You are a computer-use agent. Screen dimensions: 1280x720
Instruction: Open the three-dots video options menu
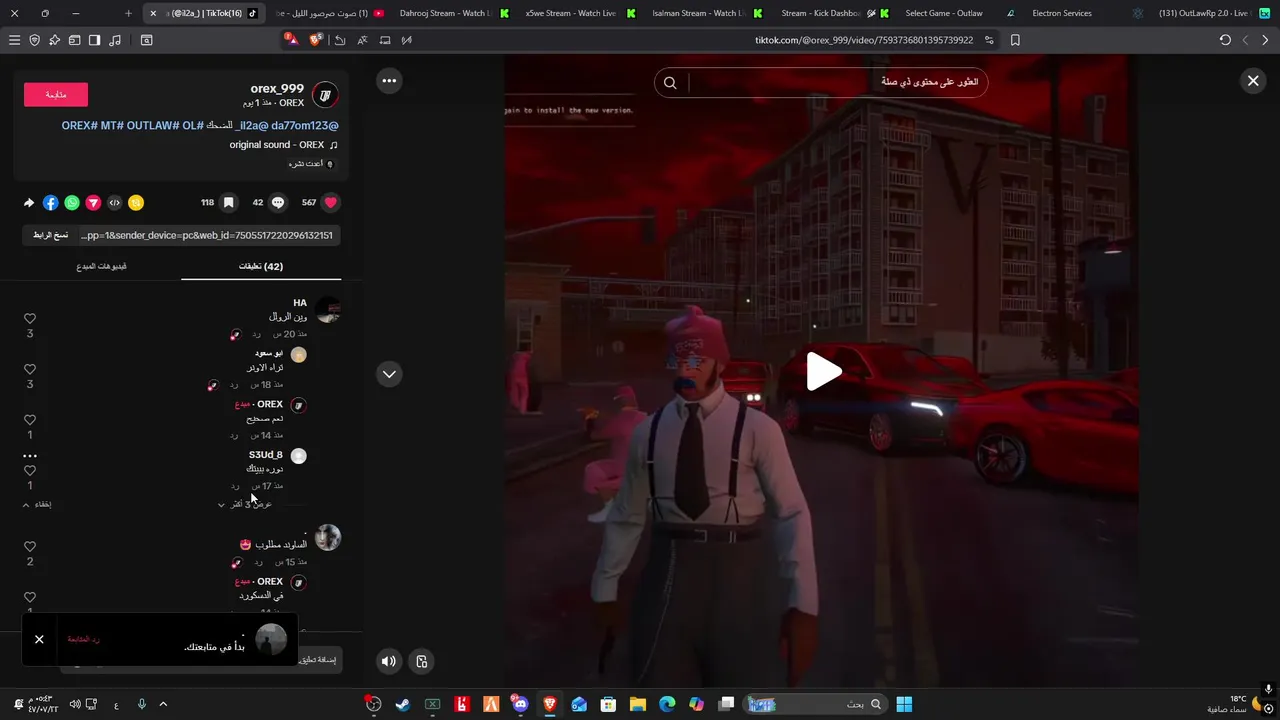click(x=389, y=81)
